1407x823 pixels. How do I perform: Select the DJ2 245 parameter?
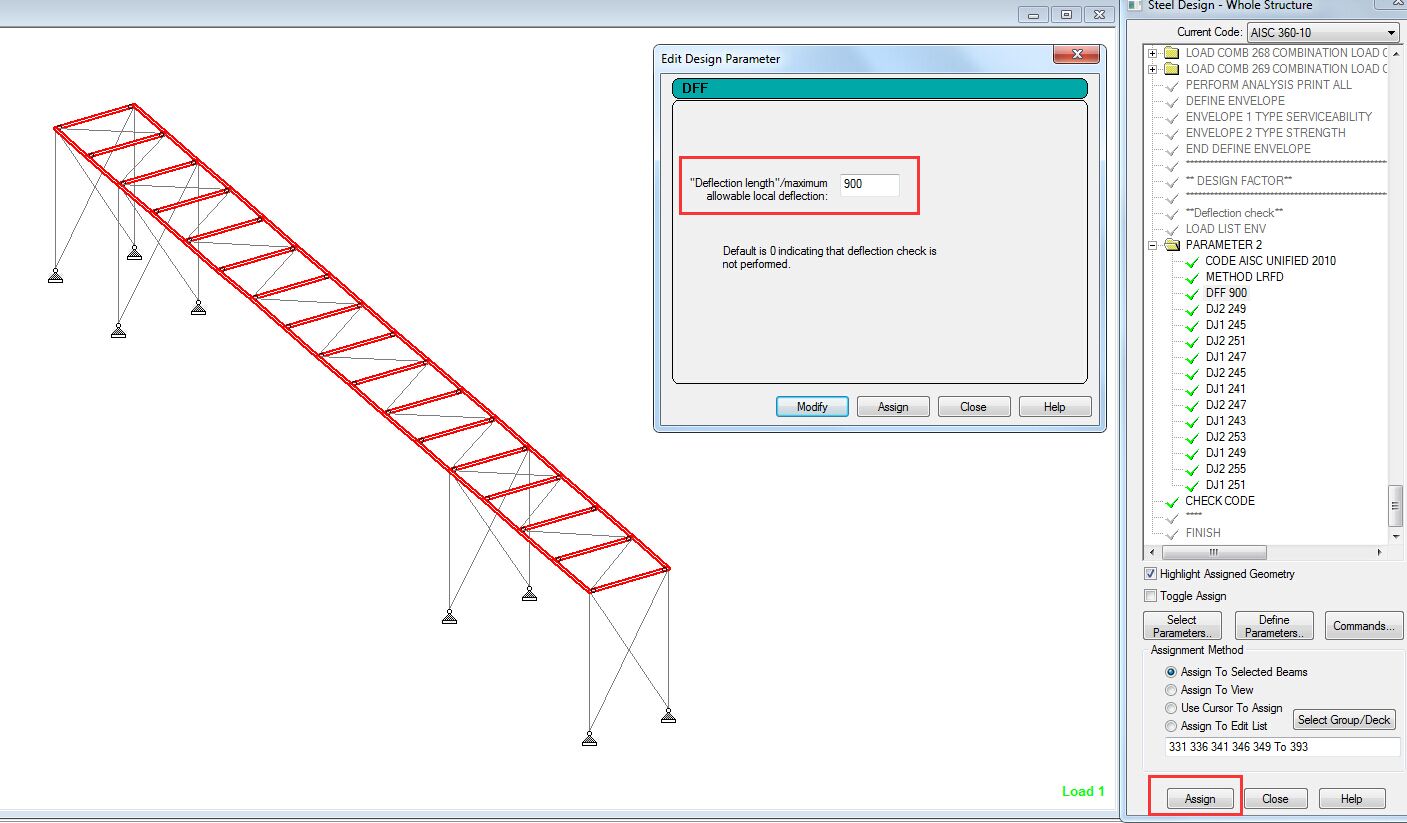(x=1225, y=373)
